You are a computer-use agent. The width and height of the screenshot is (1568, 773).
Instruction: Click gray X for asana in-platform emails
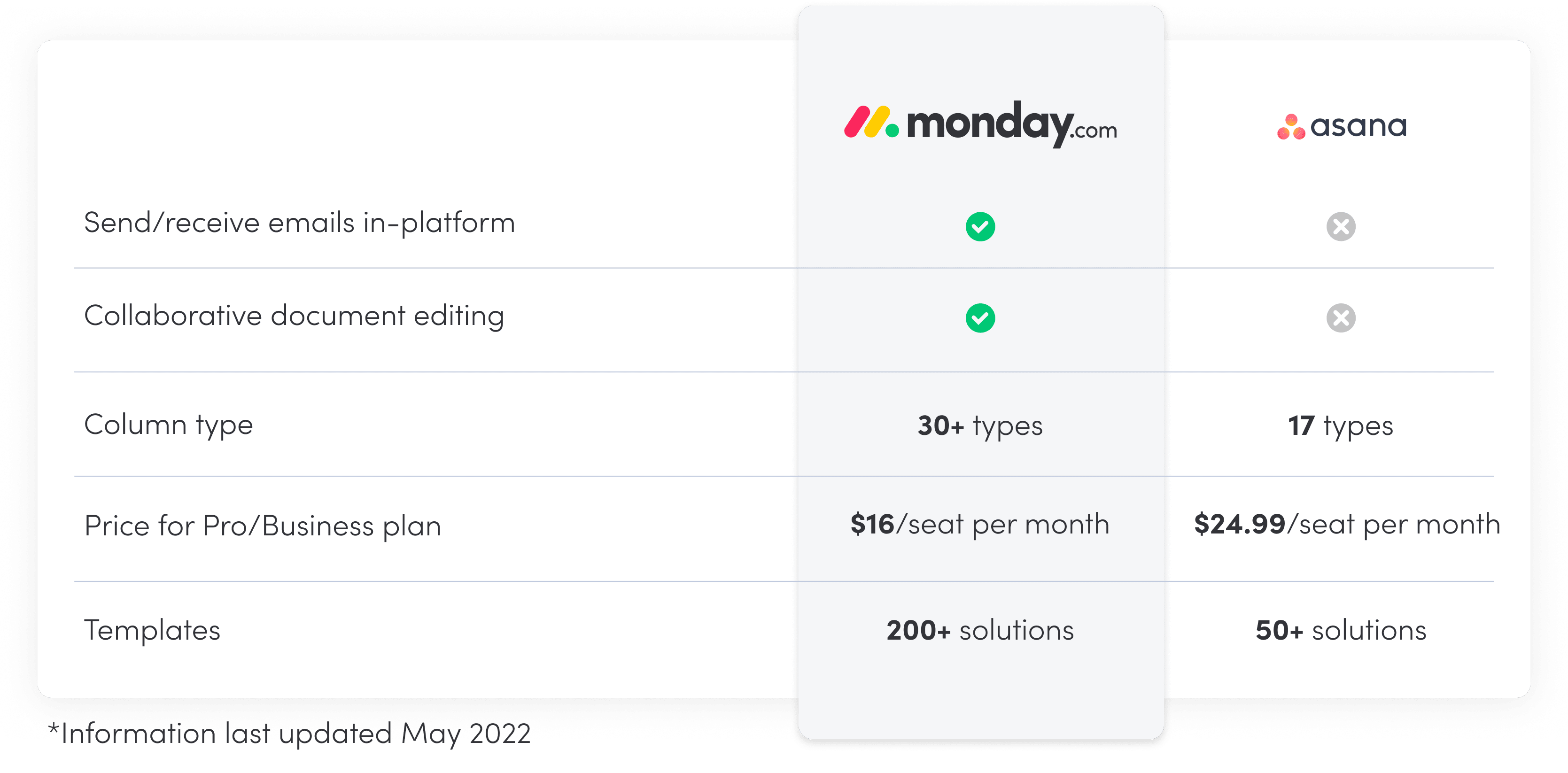pos(1341,226)
